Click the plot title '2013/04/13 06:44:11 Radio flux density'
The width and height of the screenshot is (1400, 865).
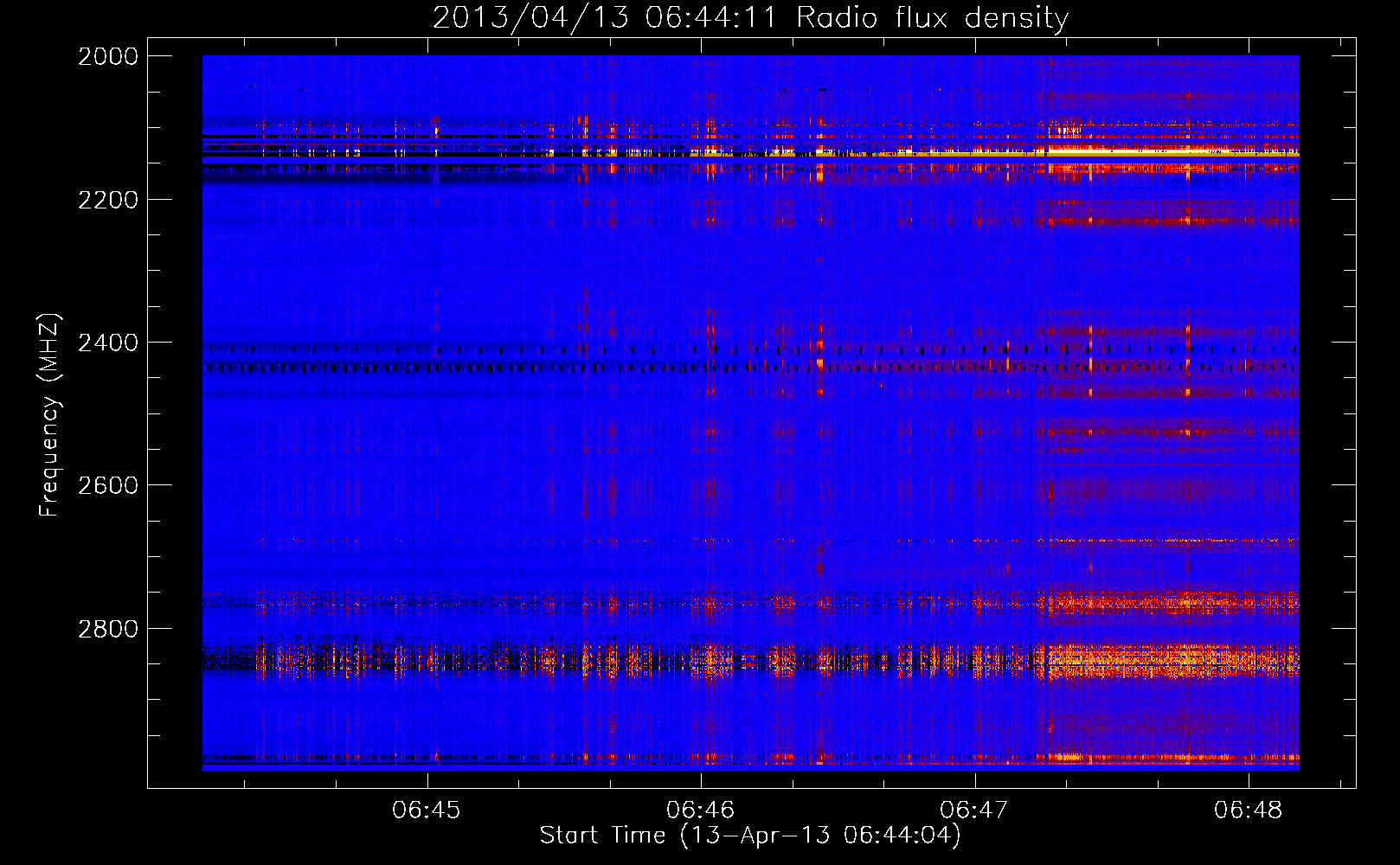tap(750, 18)
